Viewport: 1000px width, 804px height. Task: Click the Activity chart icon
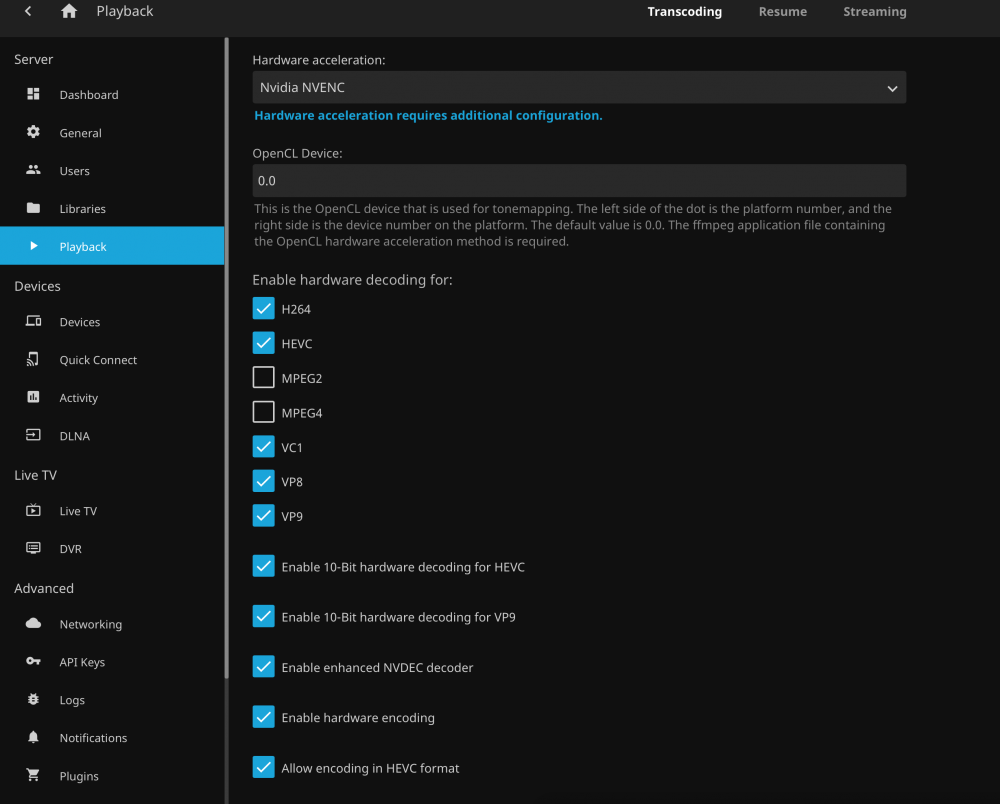pos(33,397)
